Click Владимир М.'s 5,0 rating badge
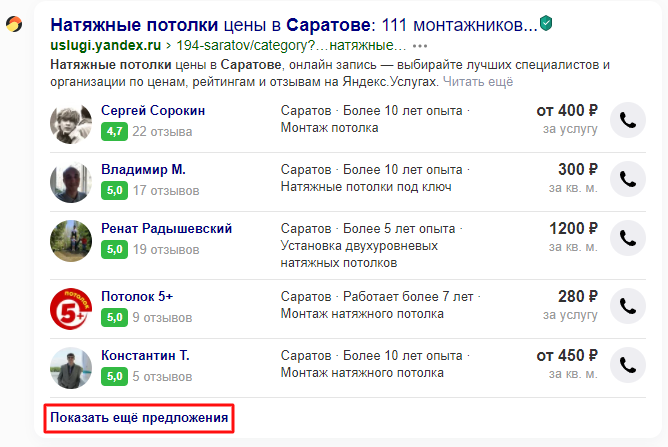The height and width of the screenshot is (447, 668). click(114, 190)
